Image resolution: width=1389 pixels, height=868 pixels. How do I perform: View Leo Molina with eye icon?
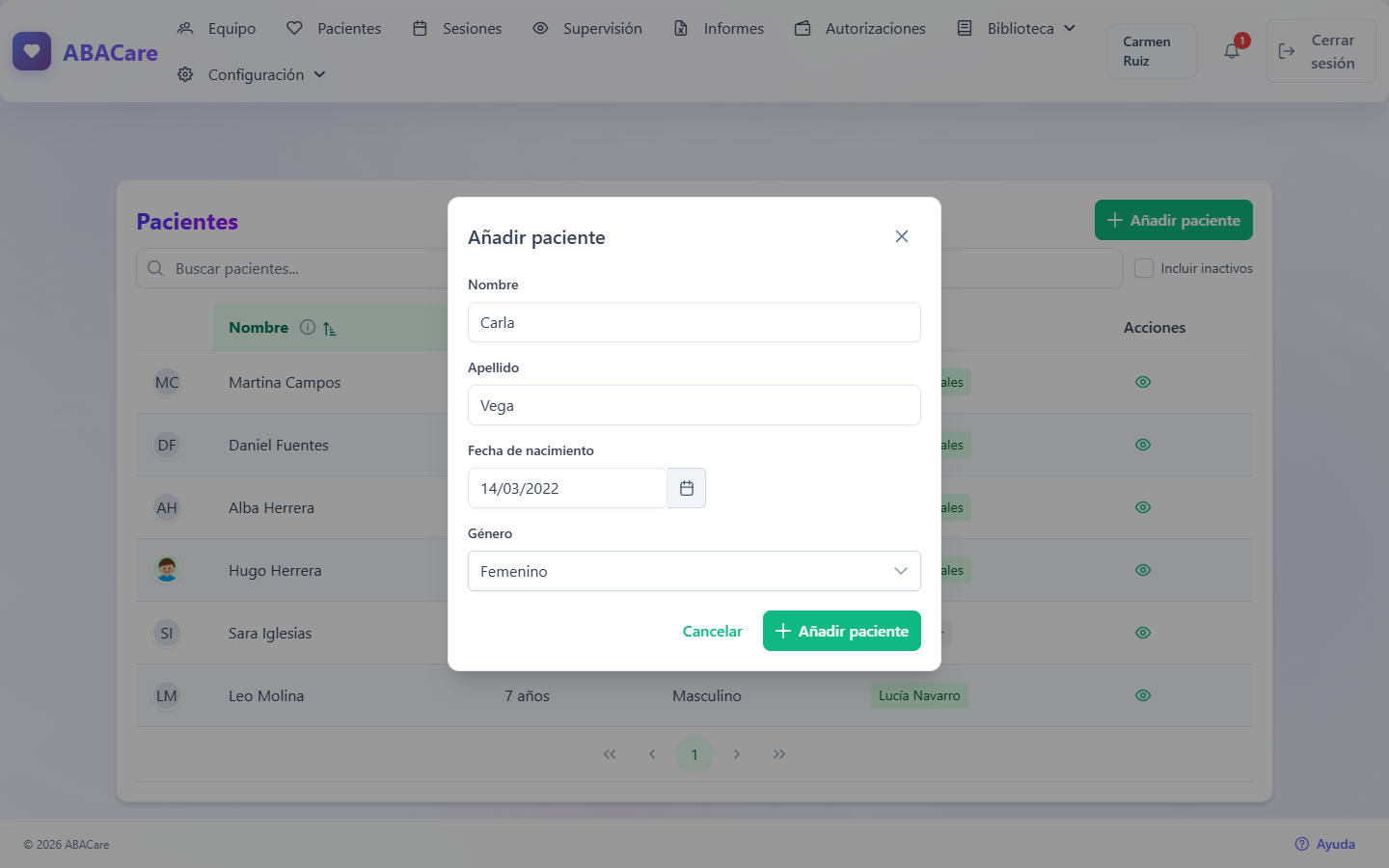pos(1143,695)
